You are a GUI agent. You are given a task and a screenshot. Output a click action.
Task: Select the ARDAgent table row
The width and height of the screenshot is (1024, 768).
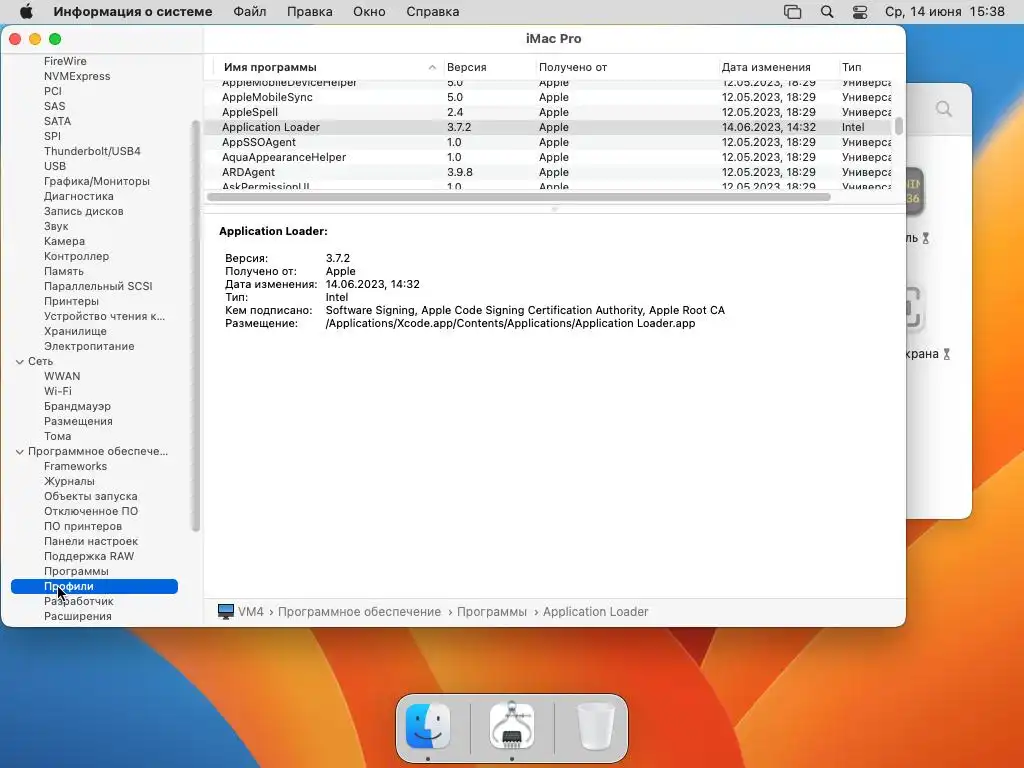click(547, 172)
